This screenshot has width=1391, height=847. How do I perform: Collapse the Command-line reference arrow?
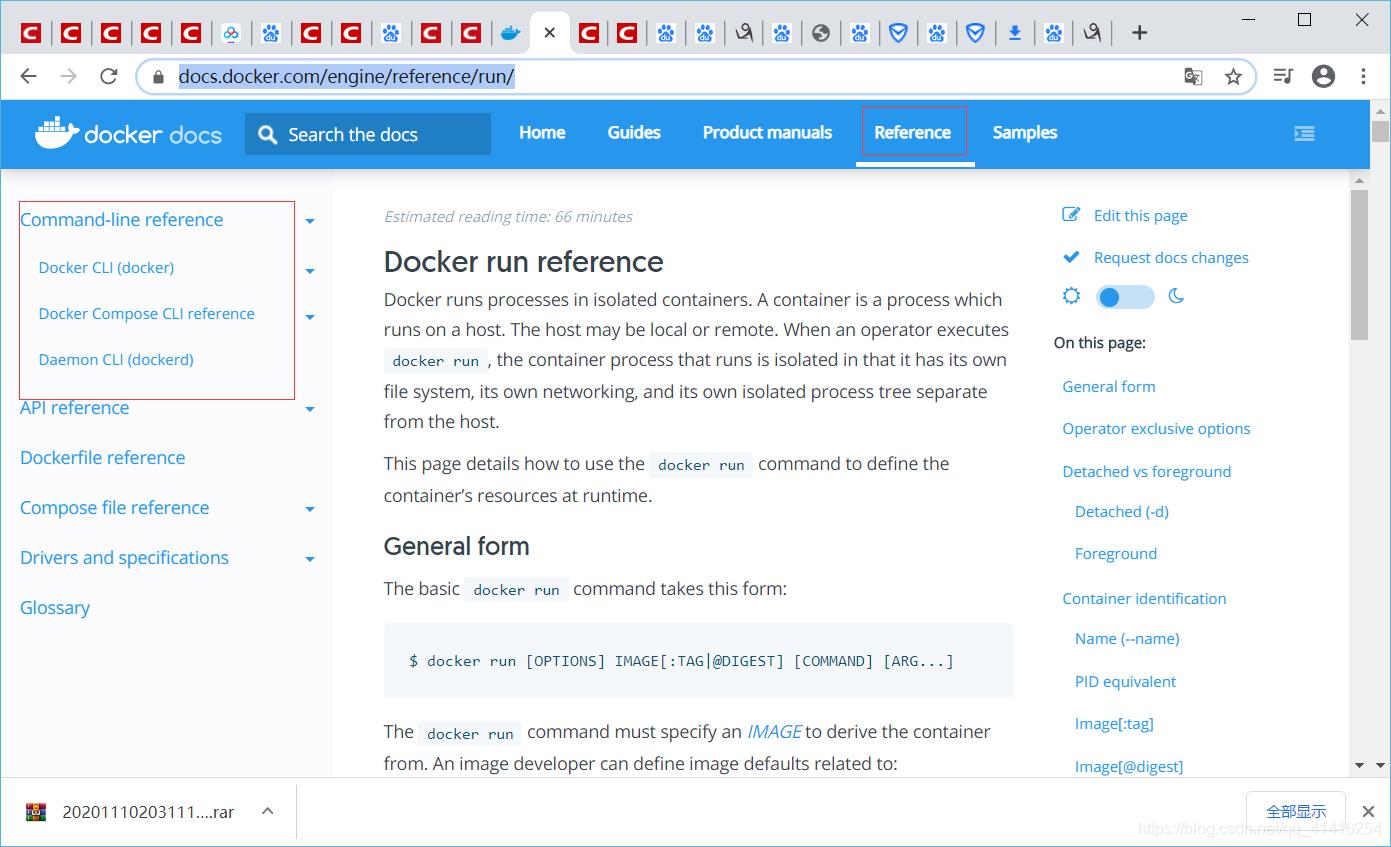click(310, 221)
